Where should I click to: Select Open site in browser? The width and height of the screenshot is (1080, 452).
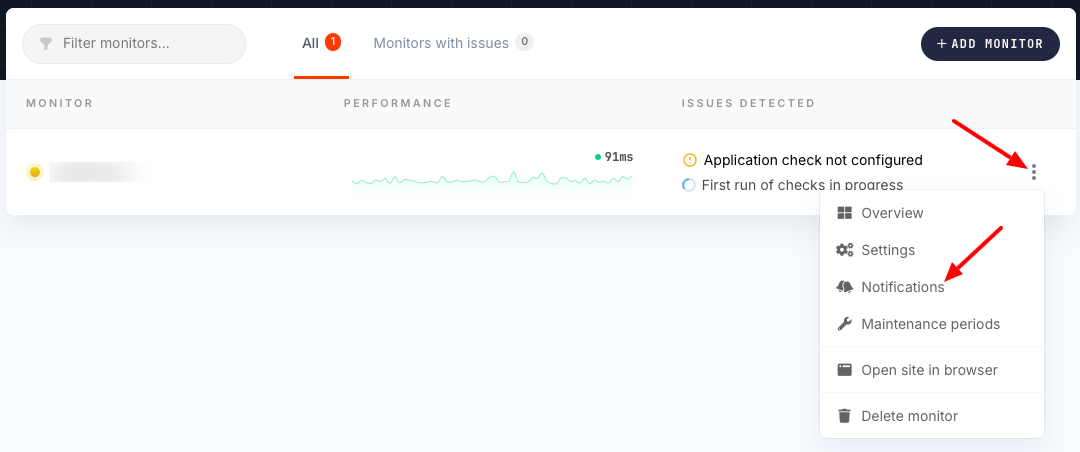[x=929, y=370]
